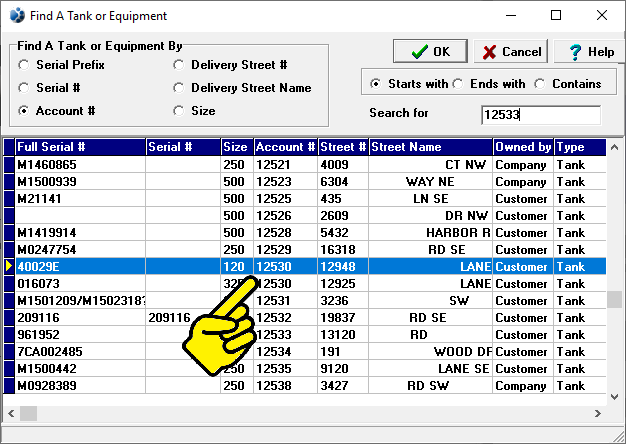Click the OK button with green checkmark
The width and height of the screenshot is (626, 444).
pos(428,51)
